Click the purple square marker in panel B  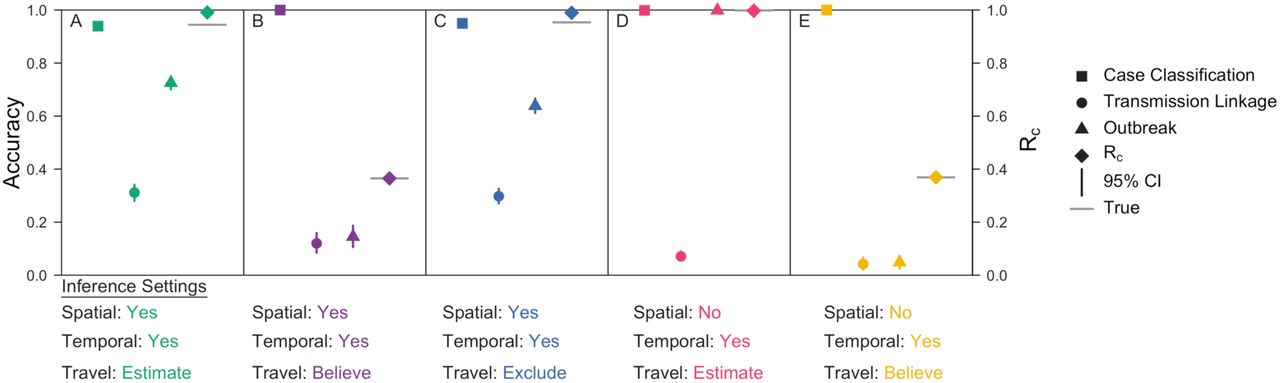tap(280, 10)
